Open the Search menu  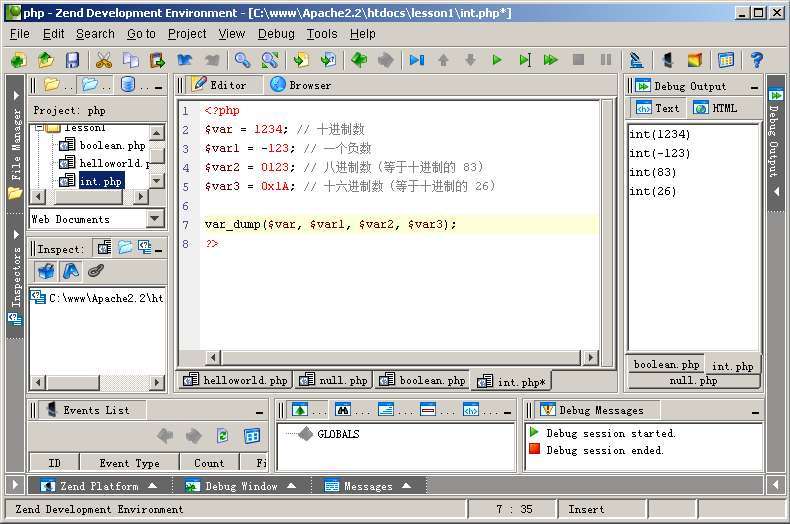[95, 34]
